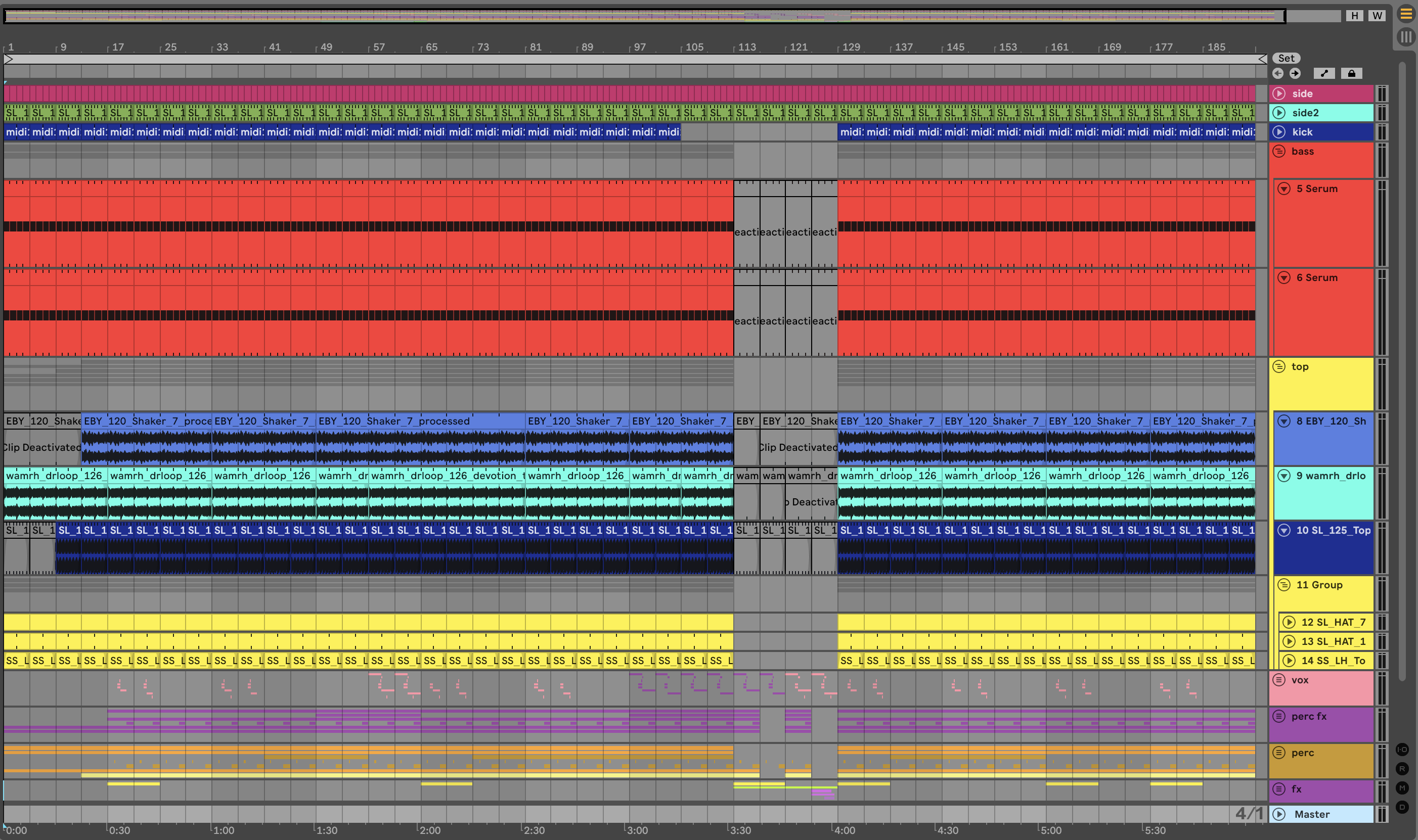Unfold the kick track
1418x840 pixels.
click(1279, 132)
